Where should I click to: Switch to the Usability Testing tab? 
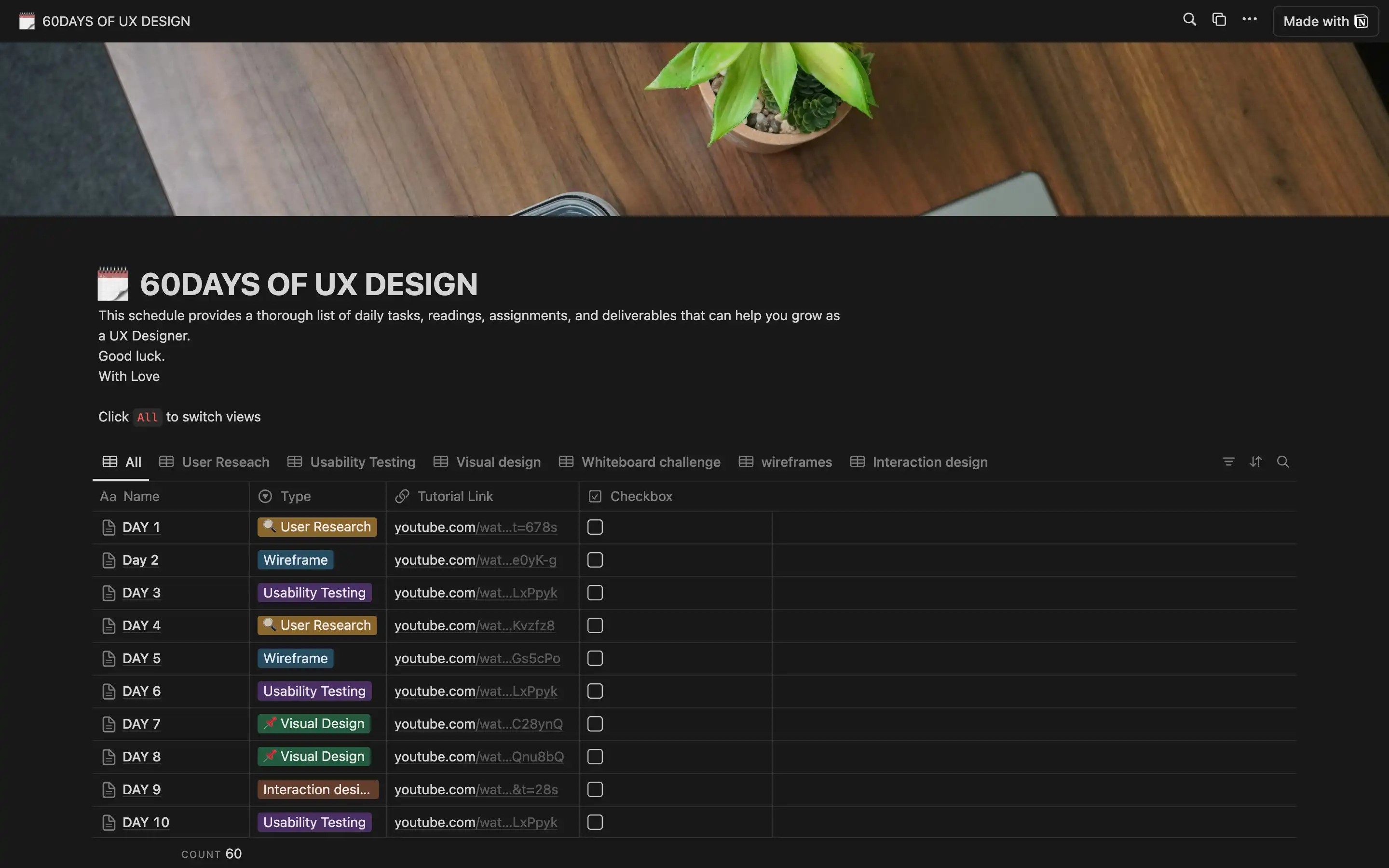[351, 462]
